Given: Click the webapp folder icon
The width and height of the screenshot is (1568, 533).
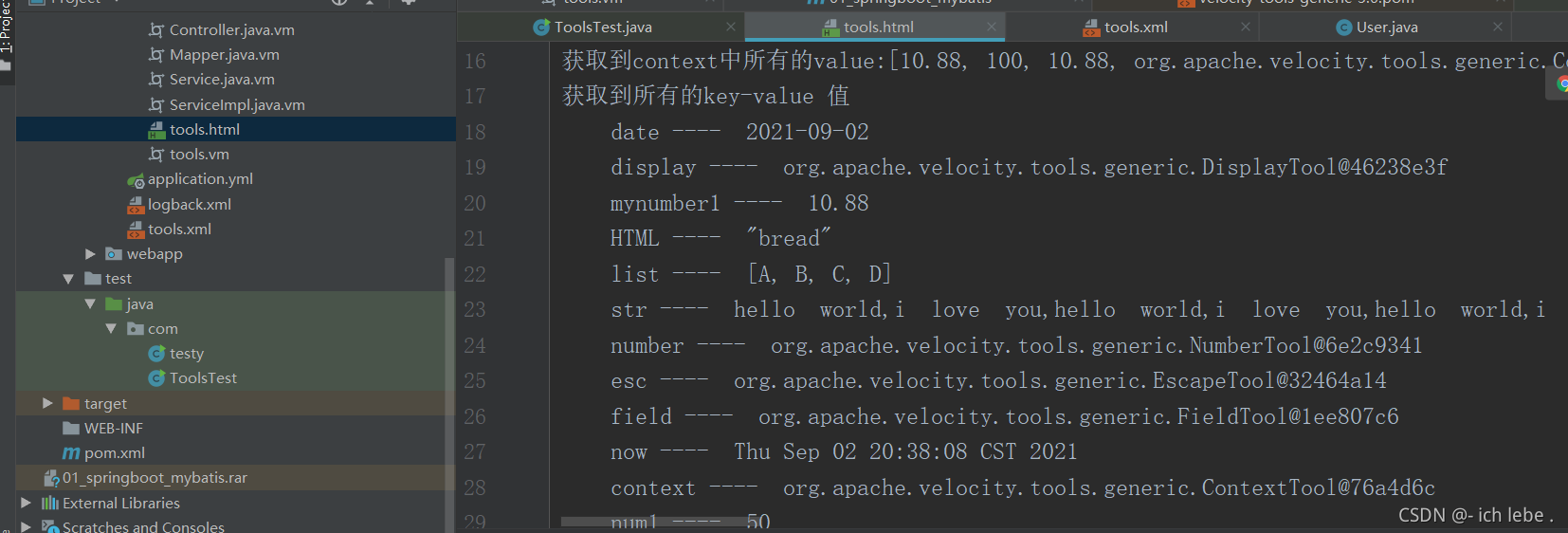Looking at the screenshot, I should point(114,254).
